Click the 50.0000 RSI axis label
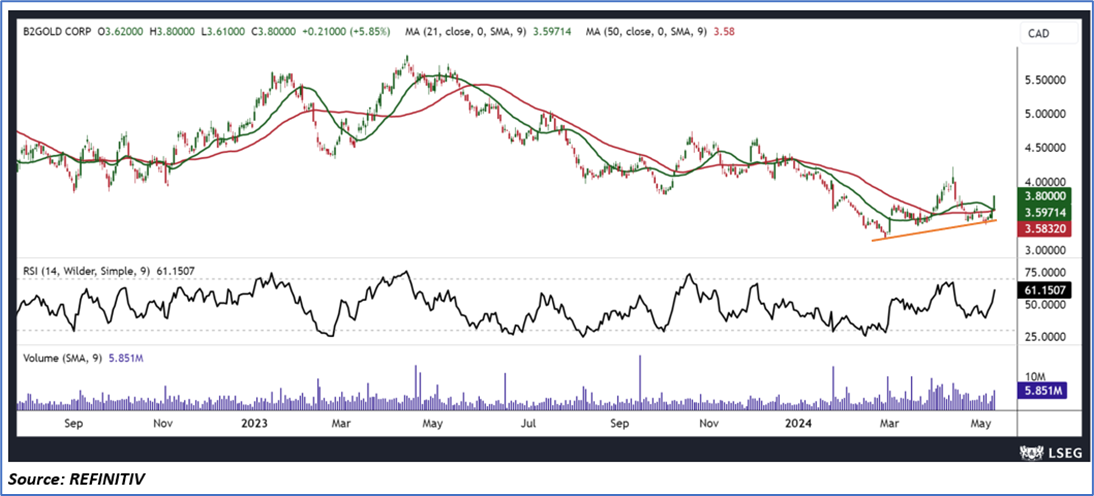The height and width of the screenshot is (496, 1094). coord(1046,305)
